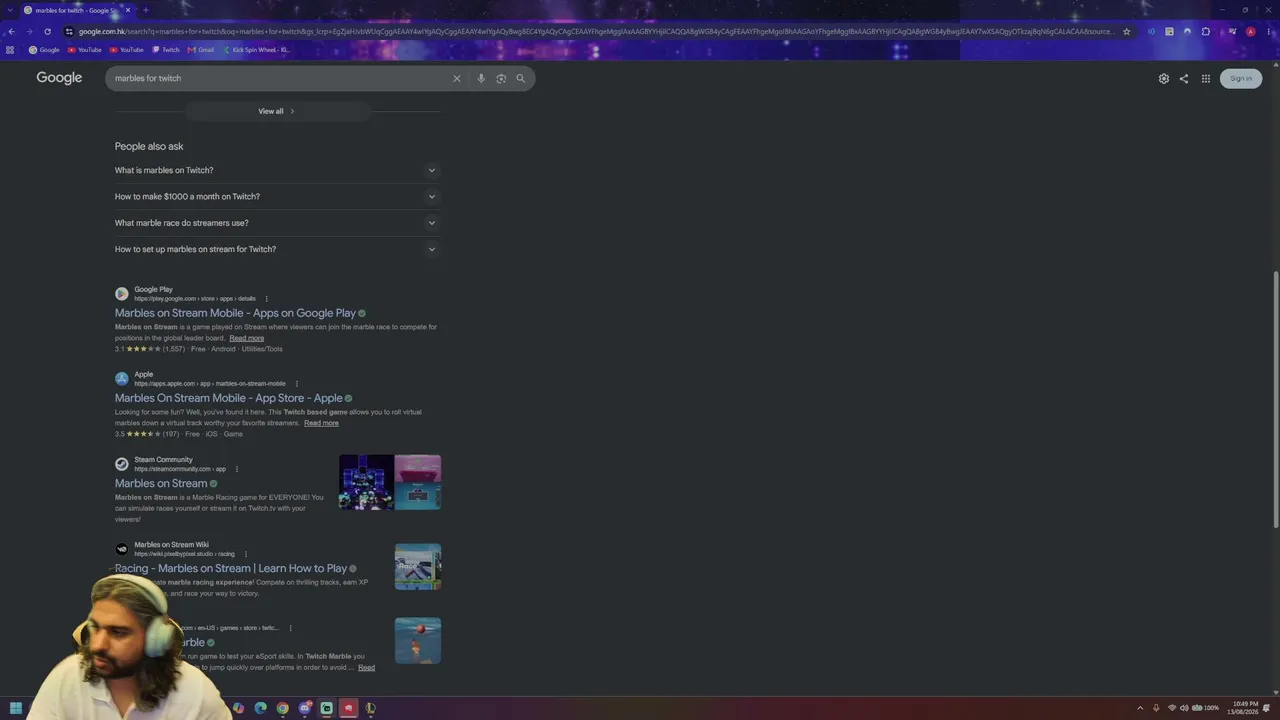Open more options for Steam Community result
Screen dimensions: 1280x720
tap(236, 469)
